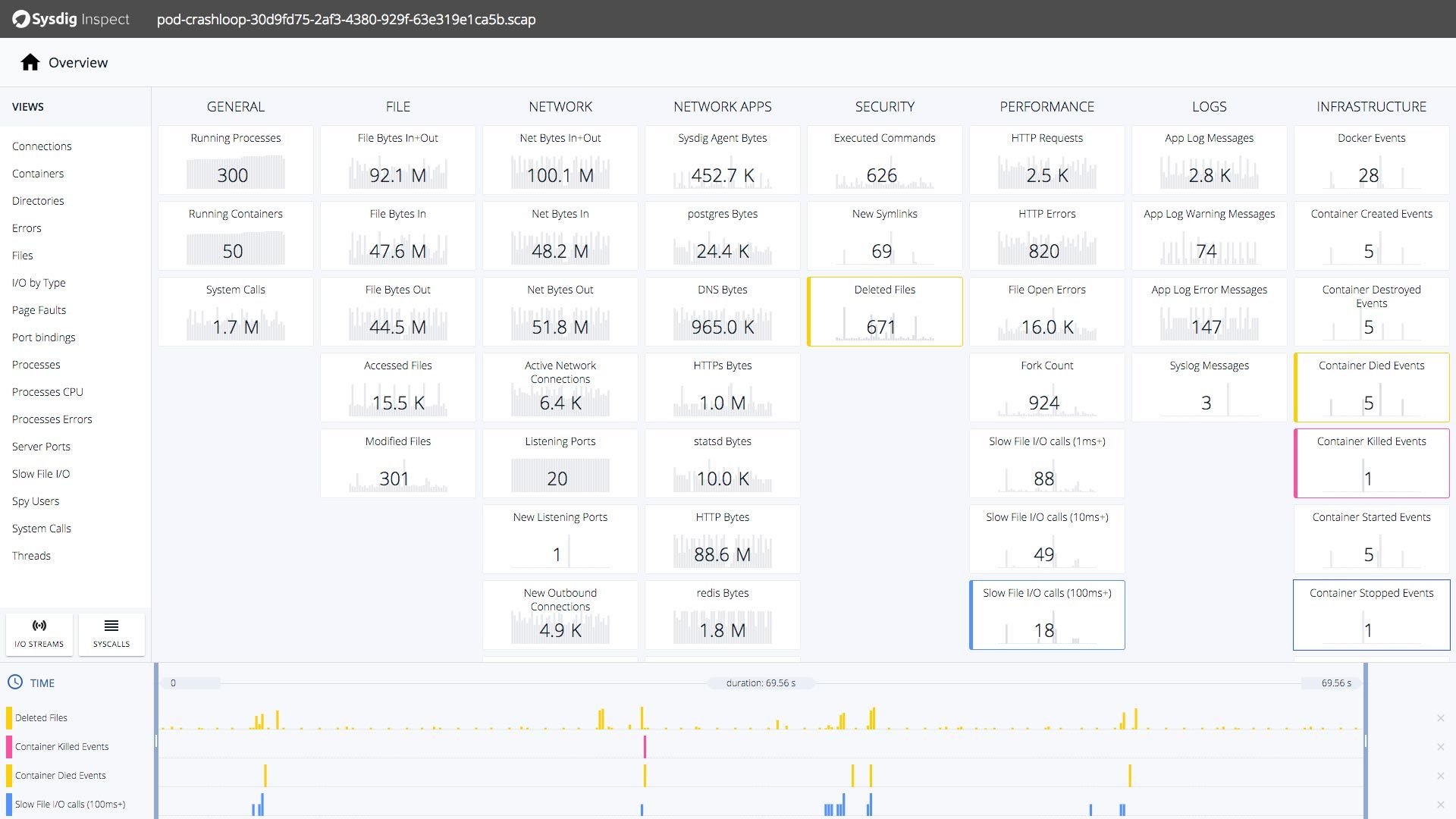Select the DNS Bytes tile
The width and height of the screenshot is (1456, 819).
point(722,312)
